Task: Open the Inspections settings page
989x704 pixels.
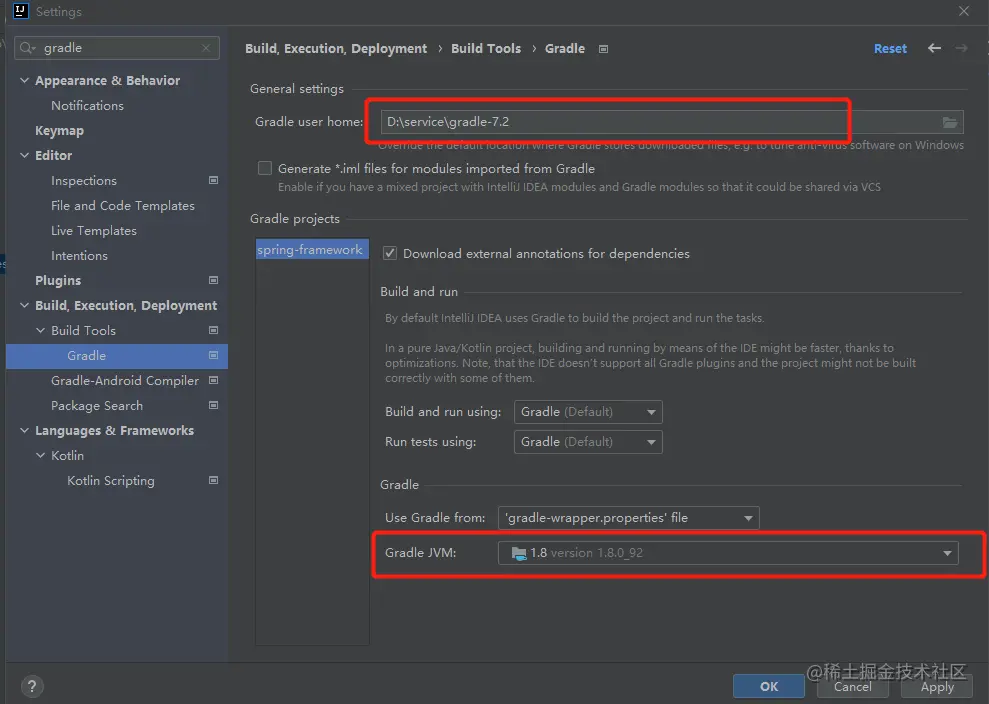Action: pyautogui.click(x=84, y=180)
